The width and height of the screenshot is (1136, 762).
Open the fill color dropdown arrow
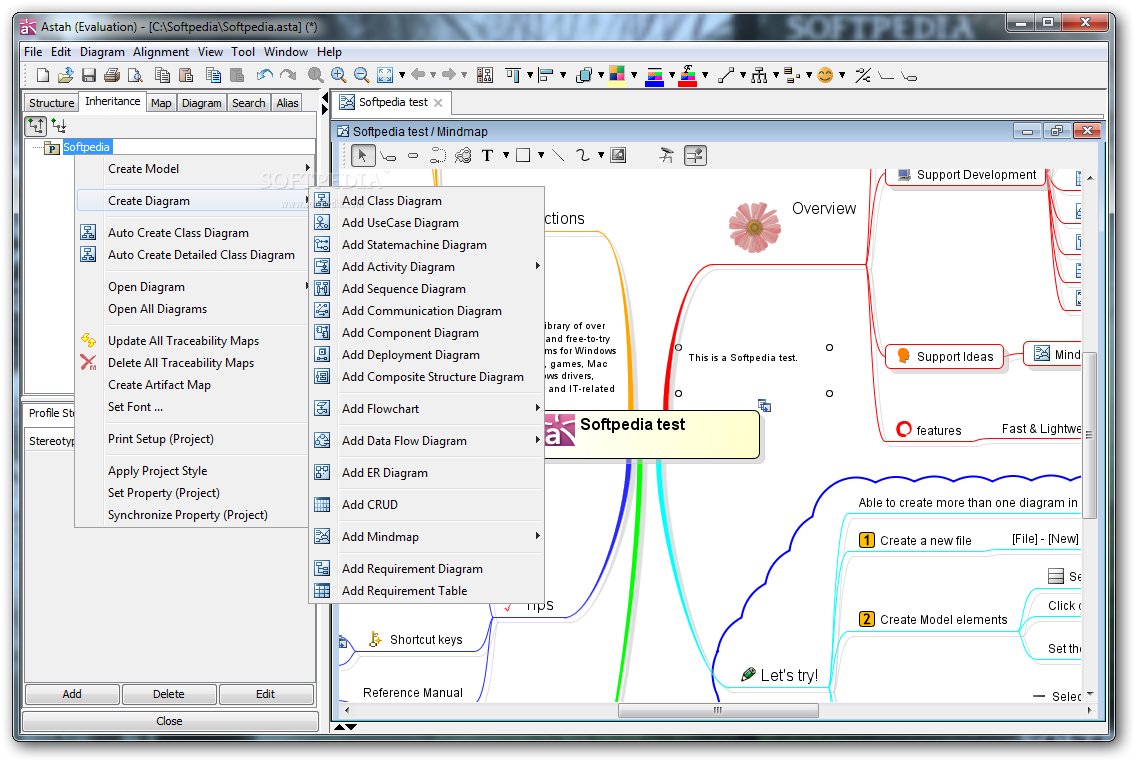634,75
